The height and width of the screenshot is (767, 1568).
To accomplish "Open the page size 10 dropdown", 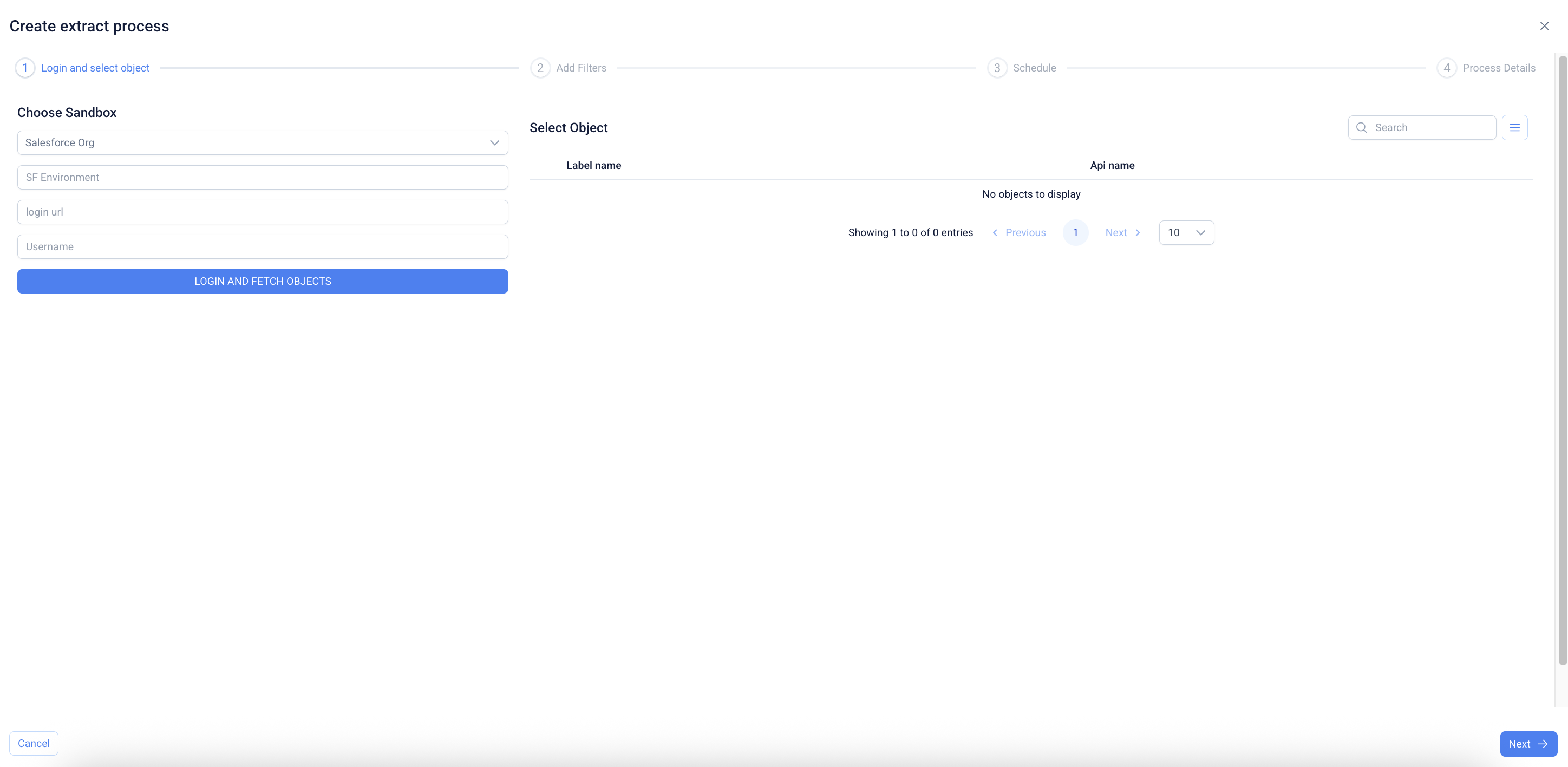I will 1186,232.
